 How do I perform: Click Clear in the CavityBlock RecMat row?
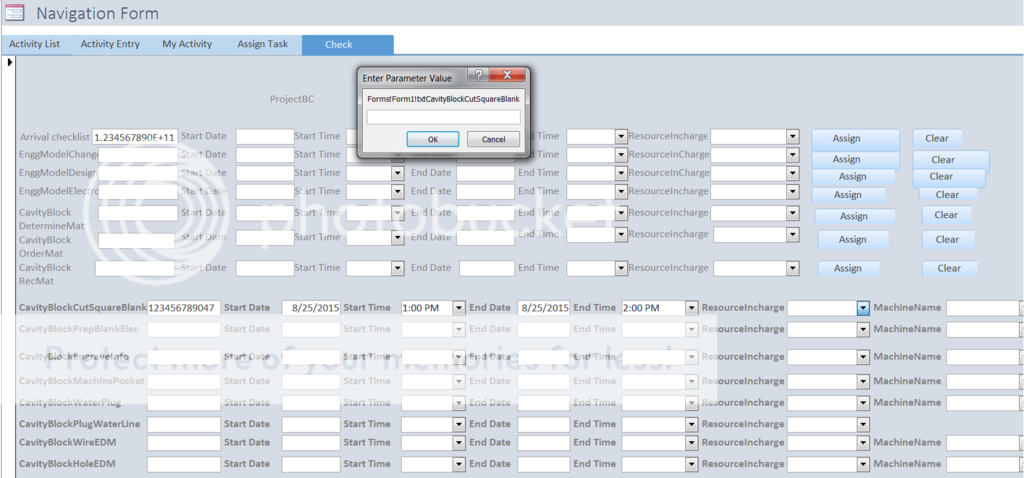click(948, 268)
